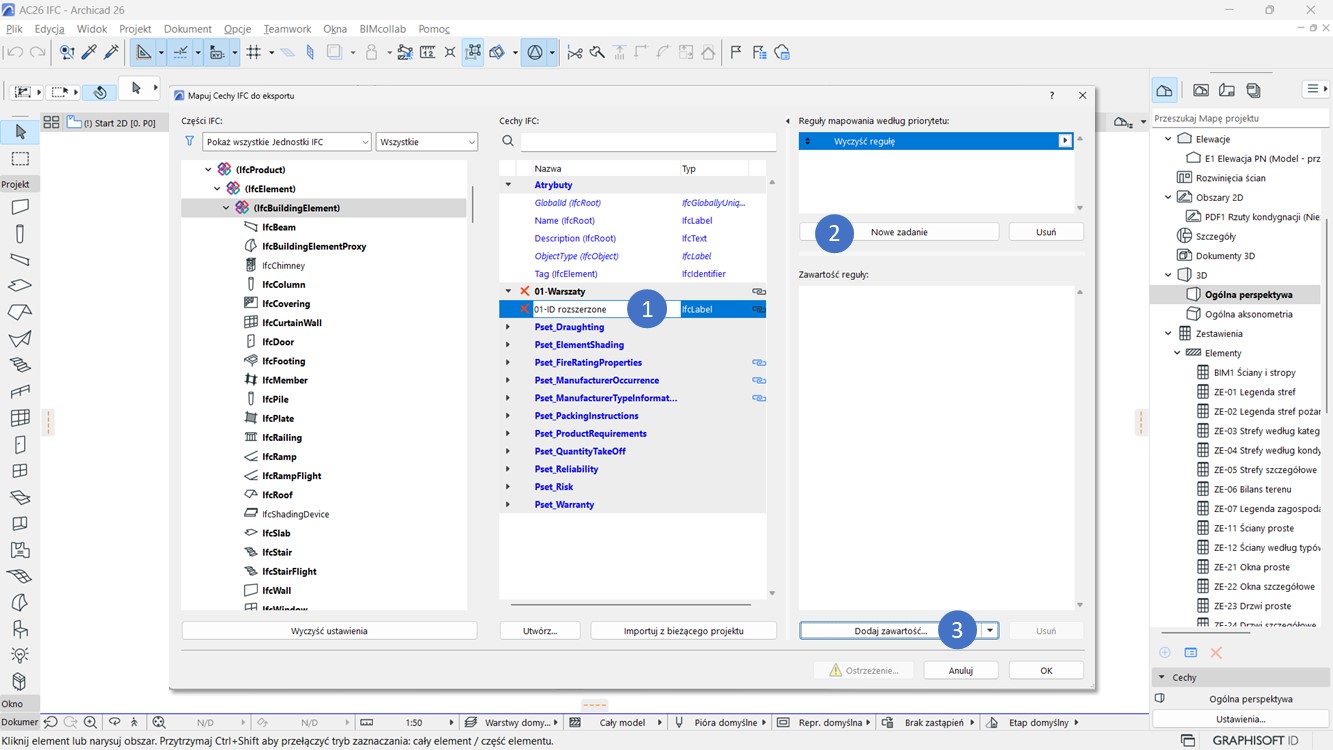The height and width of the screenshot is (750, 1333).
Task: Open 'Pokaż wszystkie Jednostki IFC' dropdown
Action: click(286, 142)
